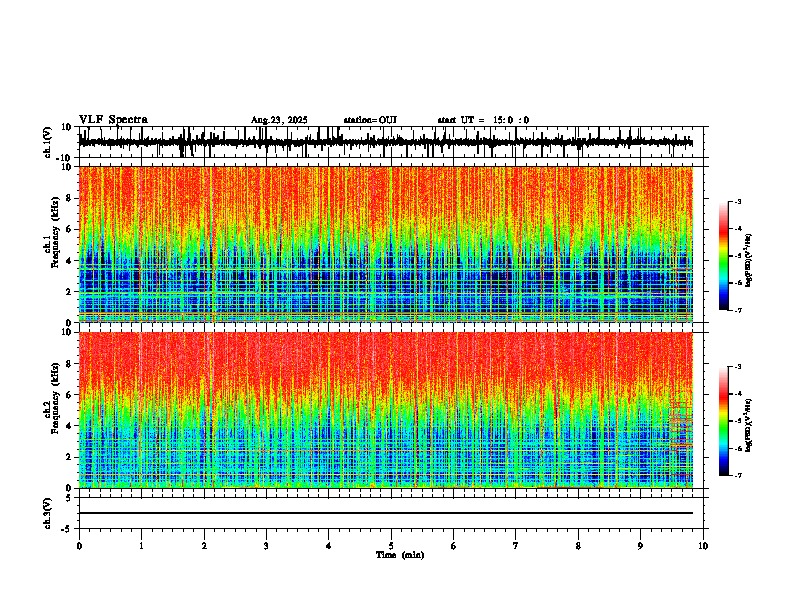Click the "Time (min)" axis label
792x612 pixels.
400,555
